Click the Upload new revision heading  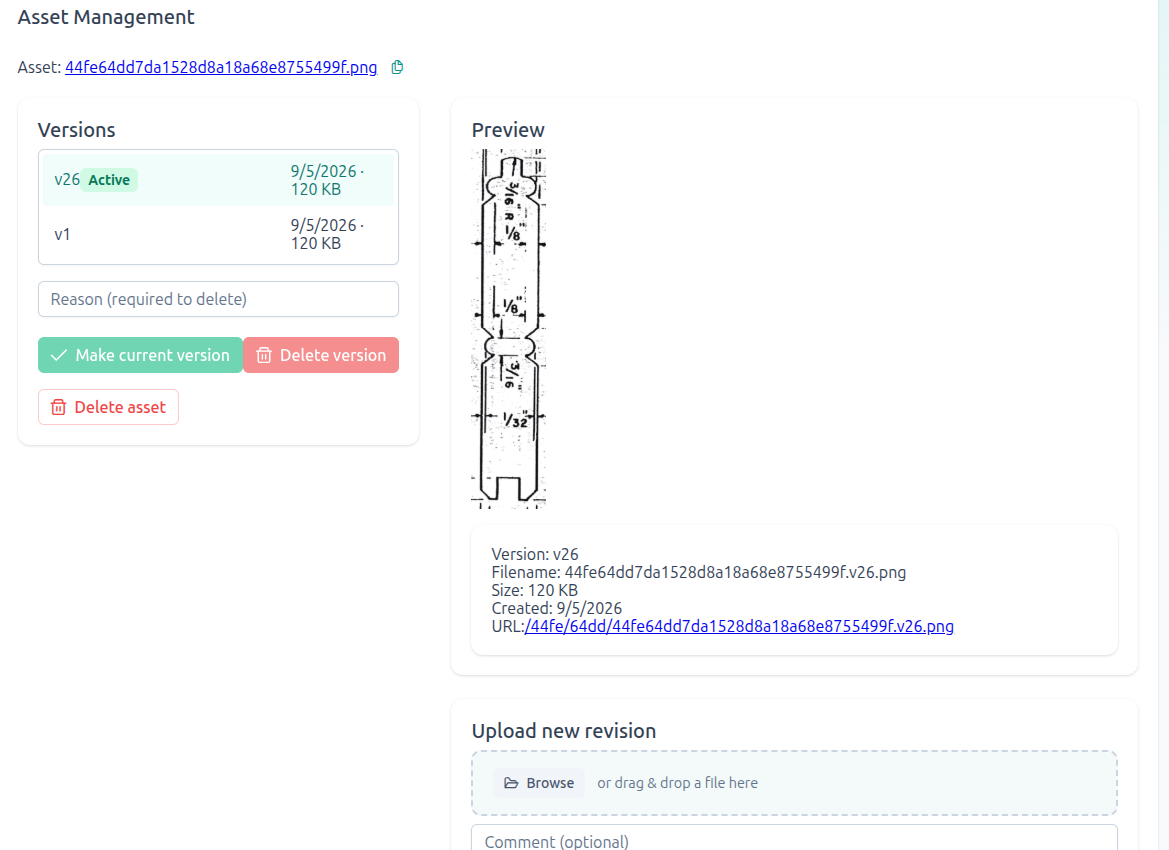(x=564, y=731)
